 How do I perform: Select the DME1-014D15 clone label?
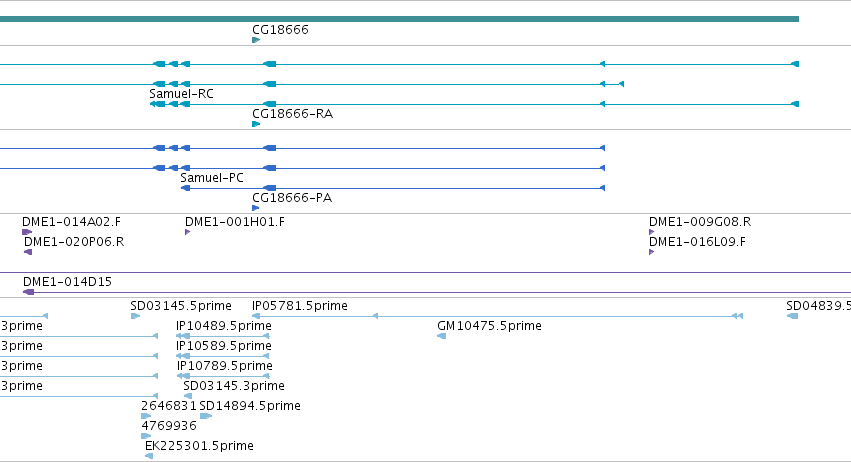click(x=67, y=282)
